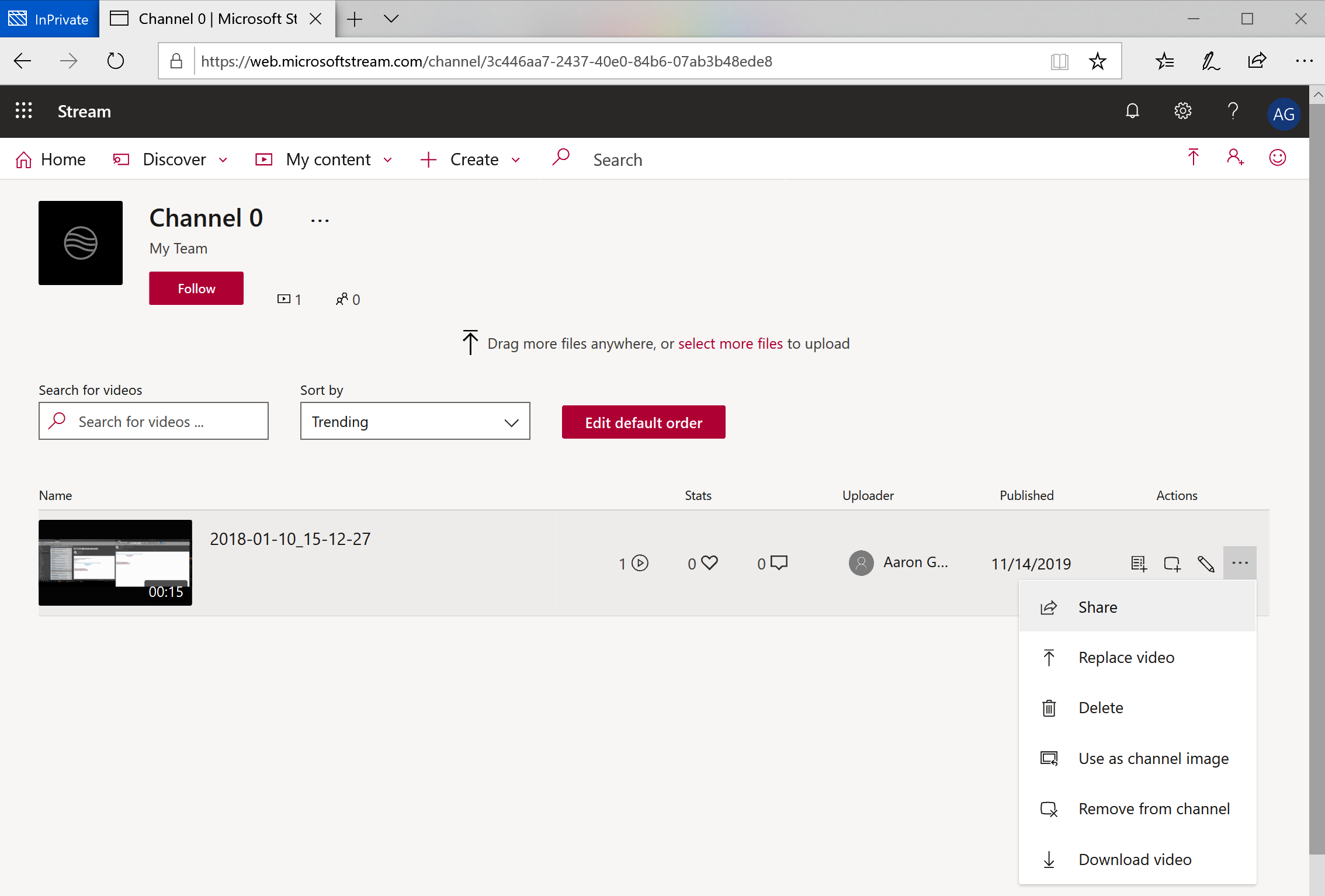Choose Download video option
The width and height of the screenshot is (1325, 896).
[1137, 860]
